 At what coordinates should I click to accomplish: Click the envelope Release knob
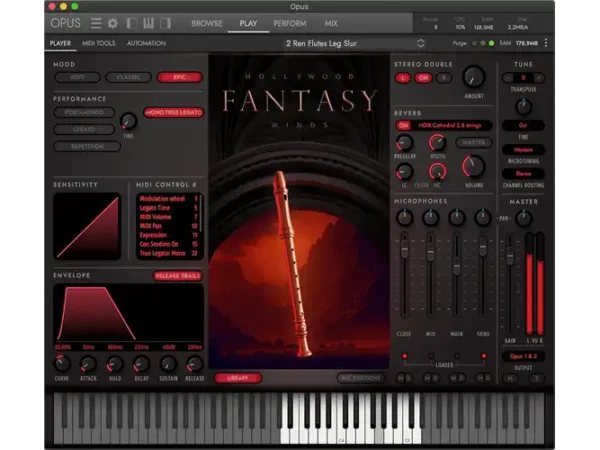194,364
